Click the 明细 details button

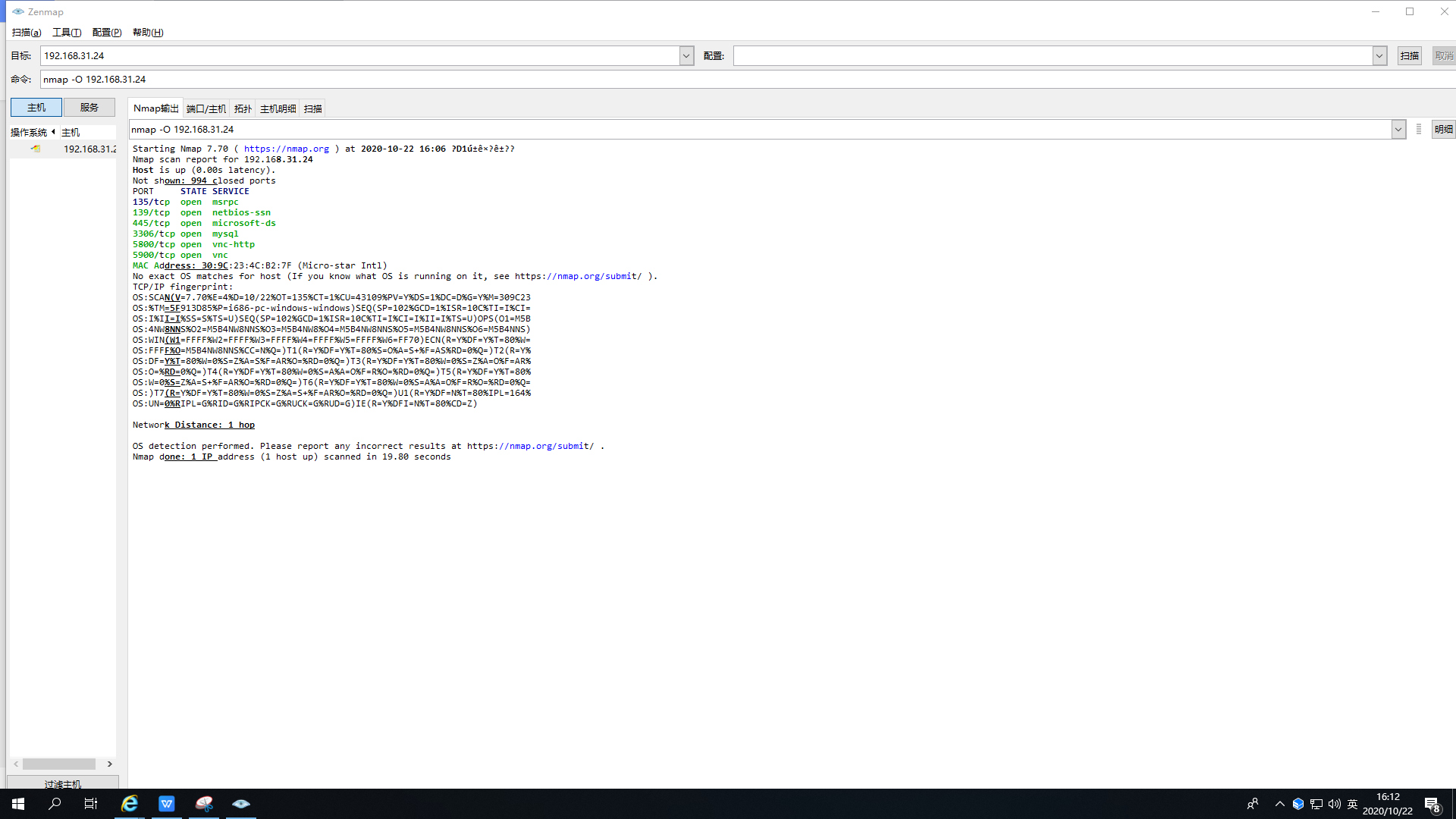[x=1443, y=130]
